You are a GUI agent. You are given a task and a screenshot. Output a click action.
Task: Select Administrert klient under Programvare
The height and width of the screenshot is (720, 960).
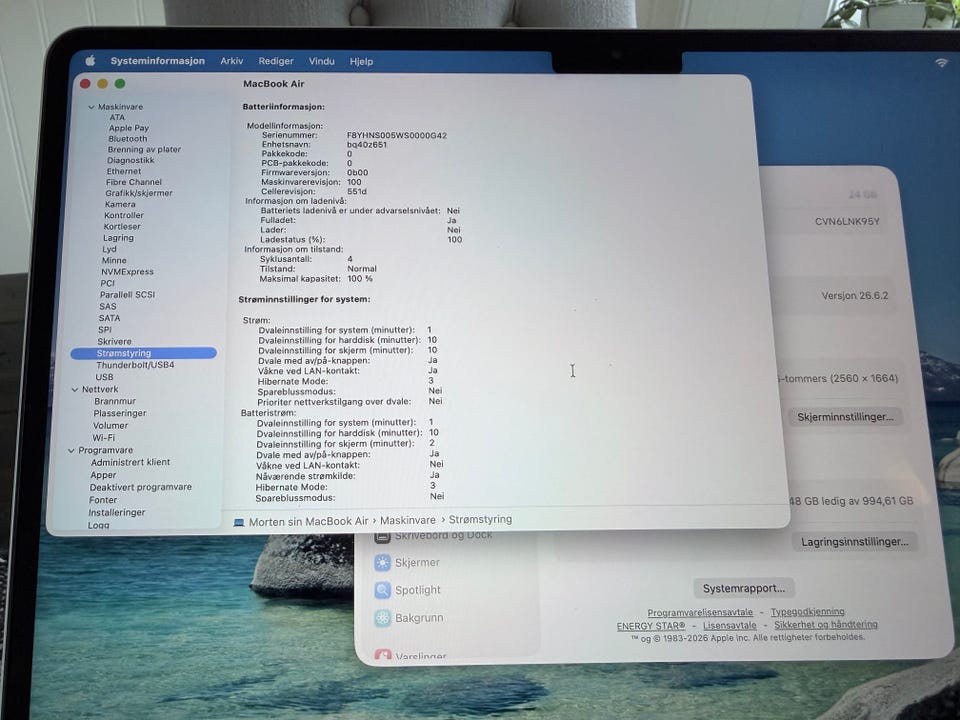tap(130, 463)
